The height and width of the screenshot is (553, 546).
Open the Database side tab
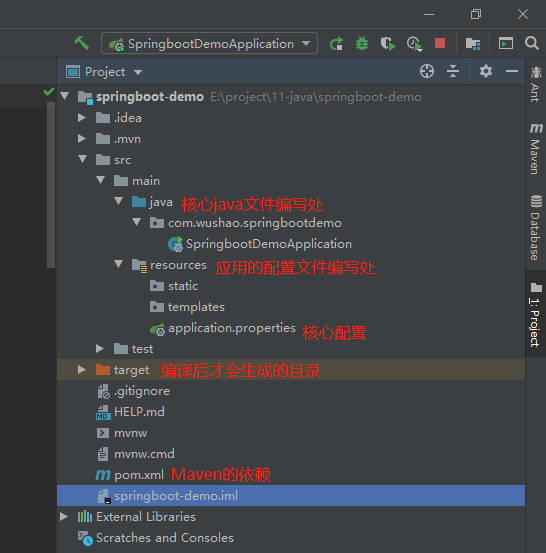click(536, 228)
